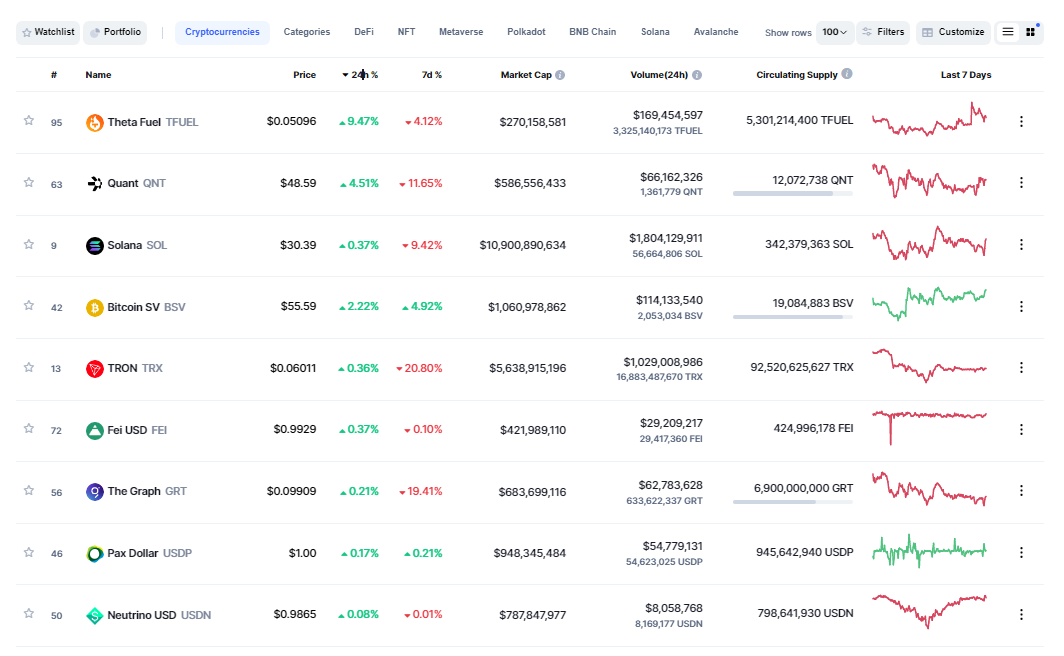Sort by rank # column header
Viewport: 1064px width, 656px height.
(x=54, y=75)
